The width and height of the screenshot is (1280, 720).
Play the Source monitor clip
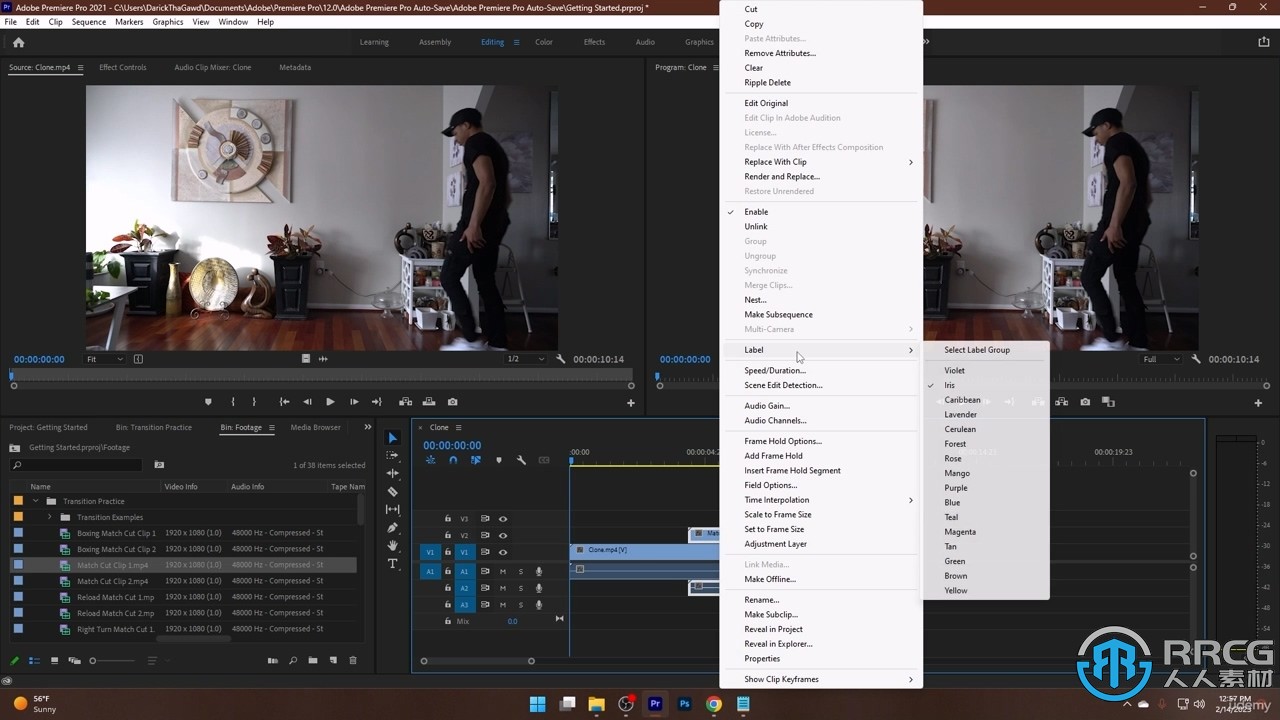tap(330, 402)
